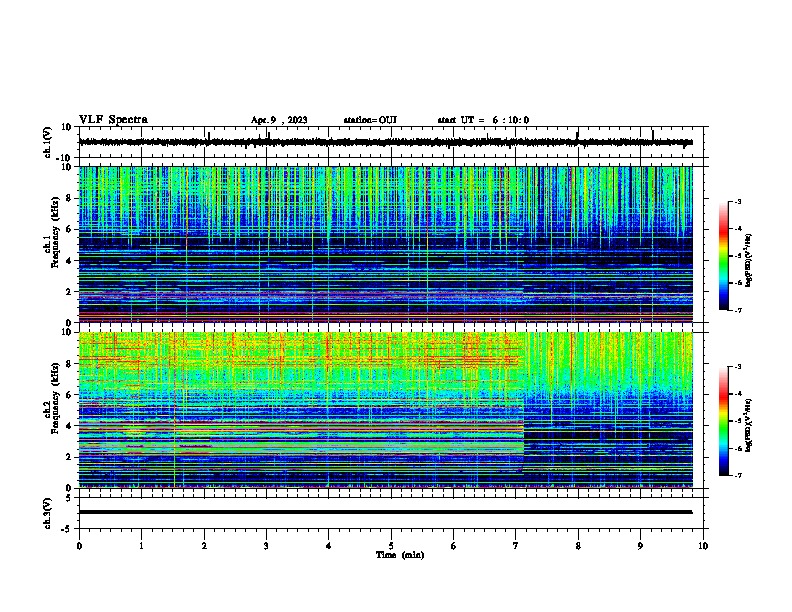This screenshot has width=792, height=612.
Task: Click the "6" kHz tick on ch.1 spectrogram axis
Action: tap(70, 229)
